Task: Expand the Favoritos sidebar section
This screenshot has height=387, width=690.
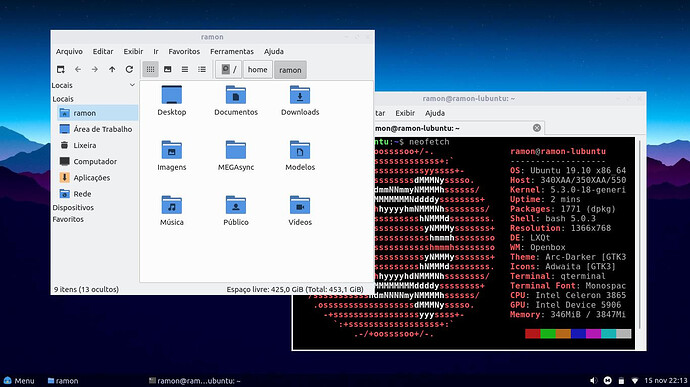Action: 68,219
